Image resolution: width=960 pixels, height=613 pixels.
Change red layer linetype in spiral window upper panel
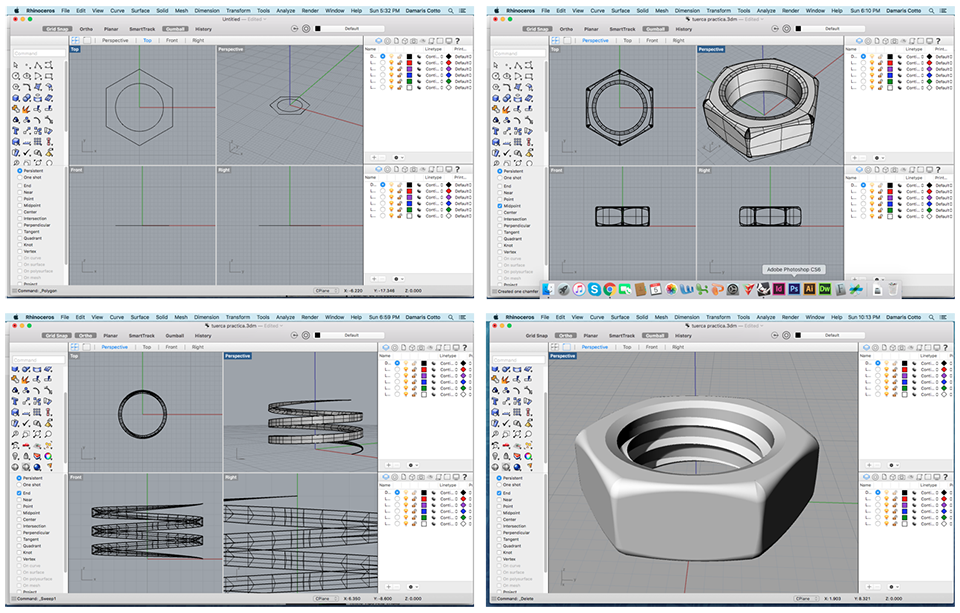pyautogui.click(x=449, y=369)
